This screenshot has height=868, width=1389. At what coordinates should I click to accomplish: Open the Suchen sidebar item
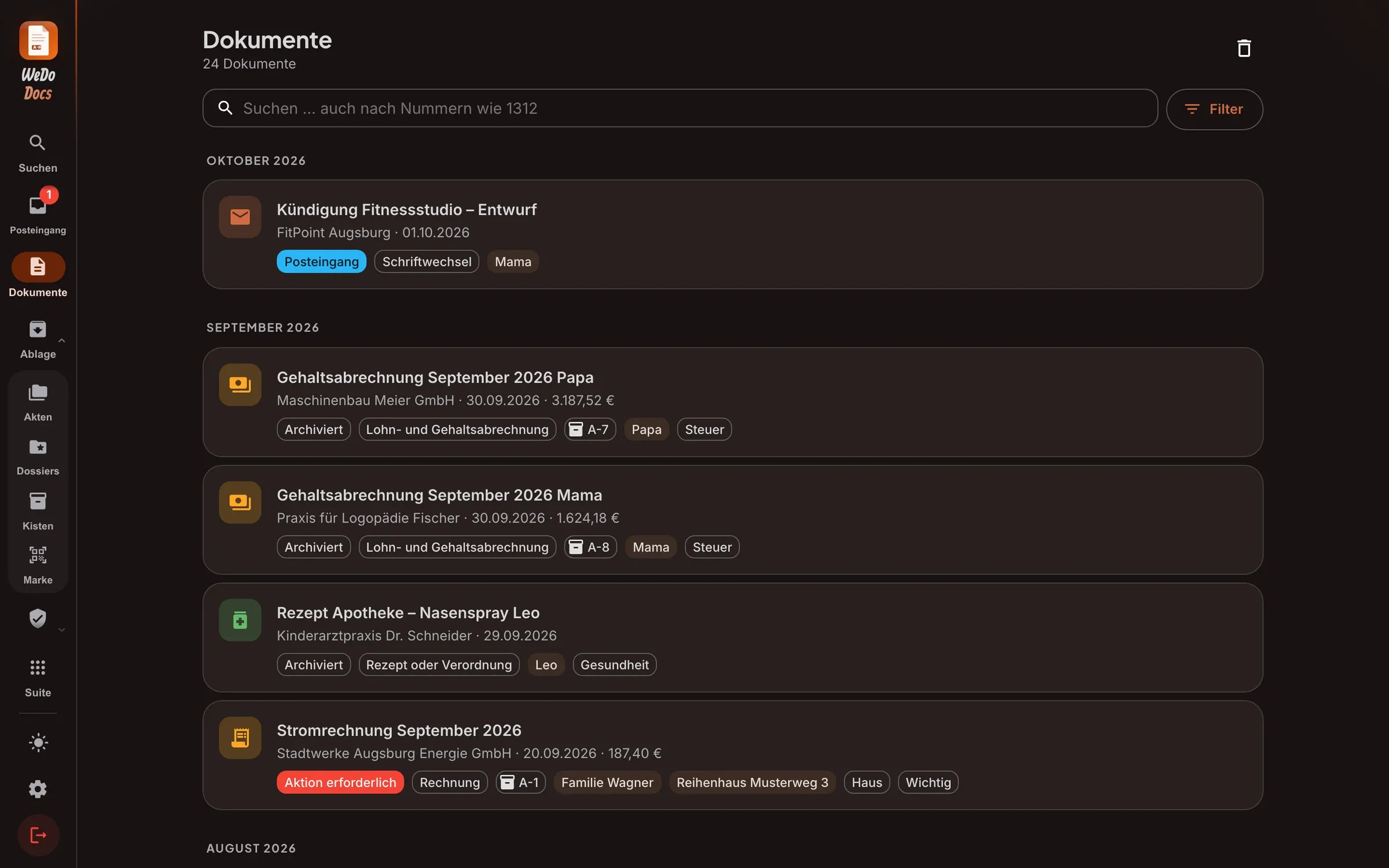tap(38, 153)
